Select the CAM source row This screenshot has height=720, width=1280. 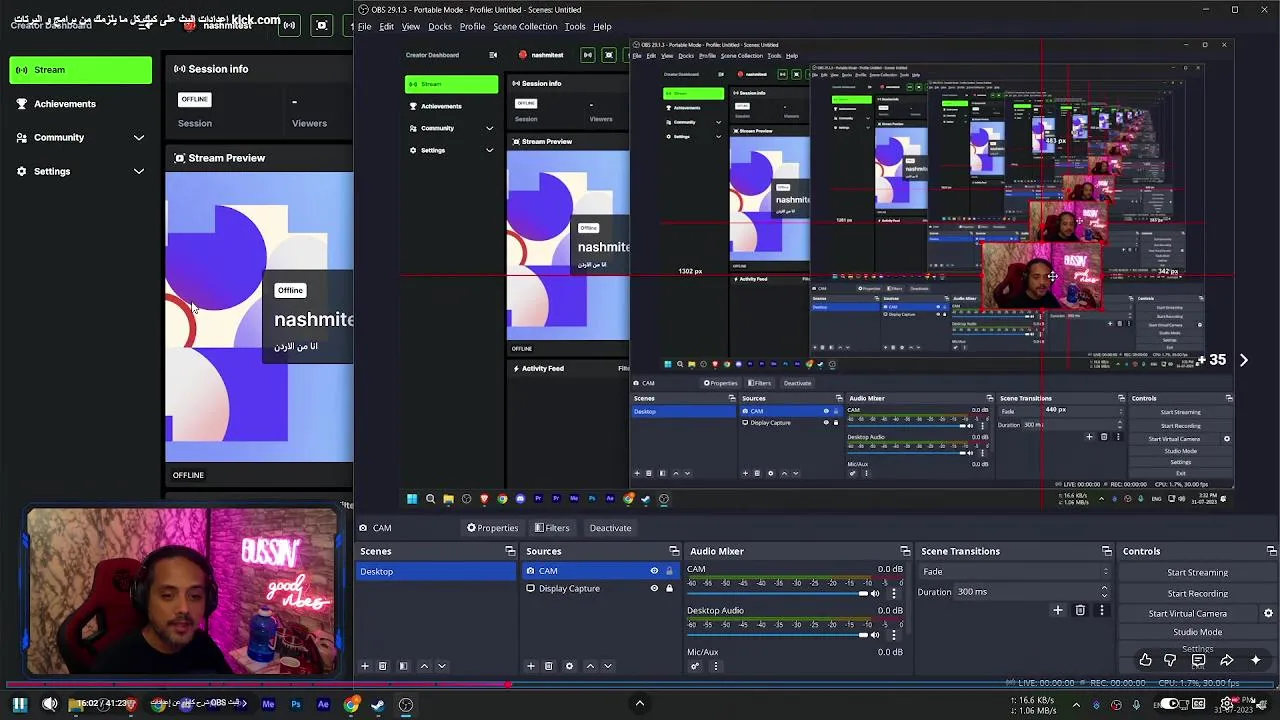[x=600, y=571]
